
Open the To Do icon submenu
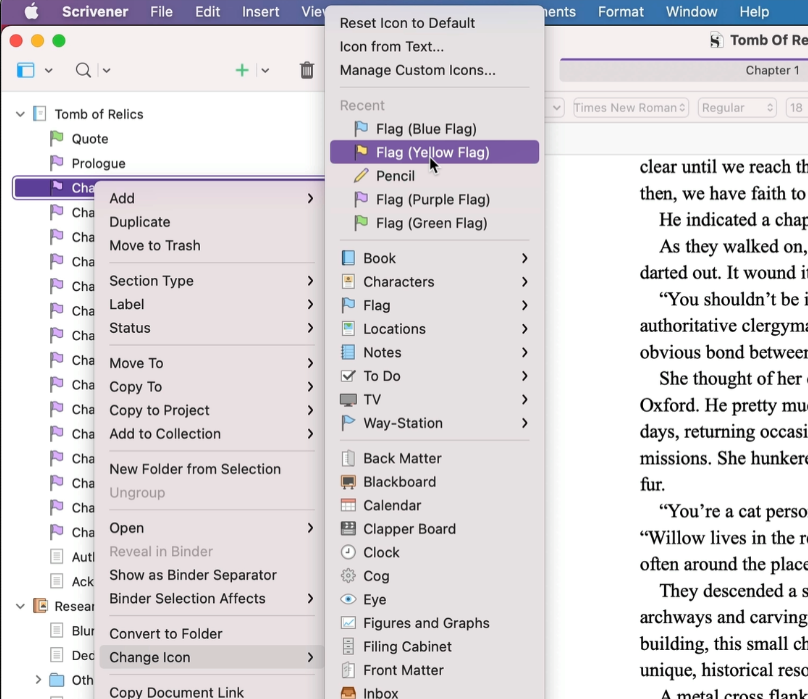pyautogui.click(x=434, y=376)
